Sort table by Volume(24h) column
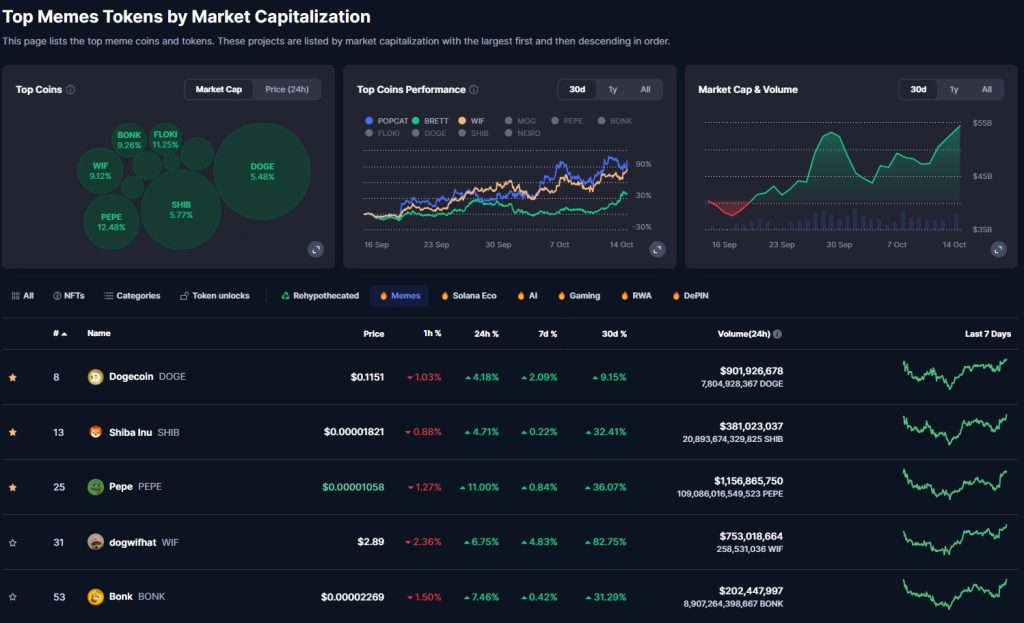This screenshot has width=1024, height=623. (743, 334)
